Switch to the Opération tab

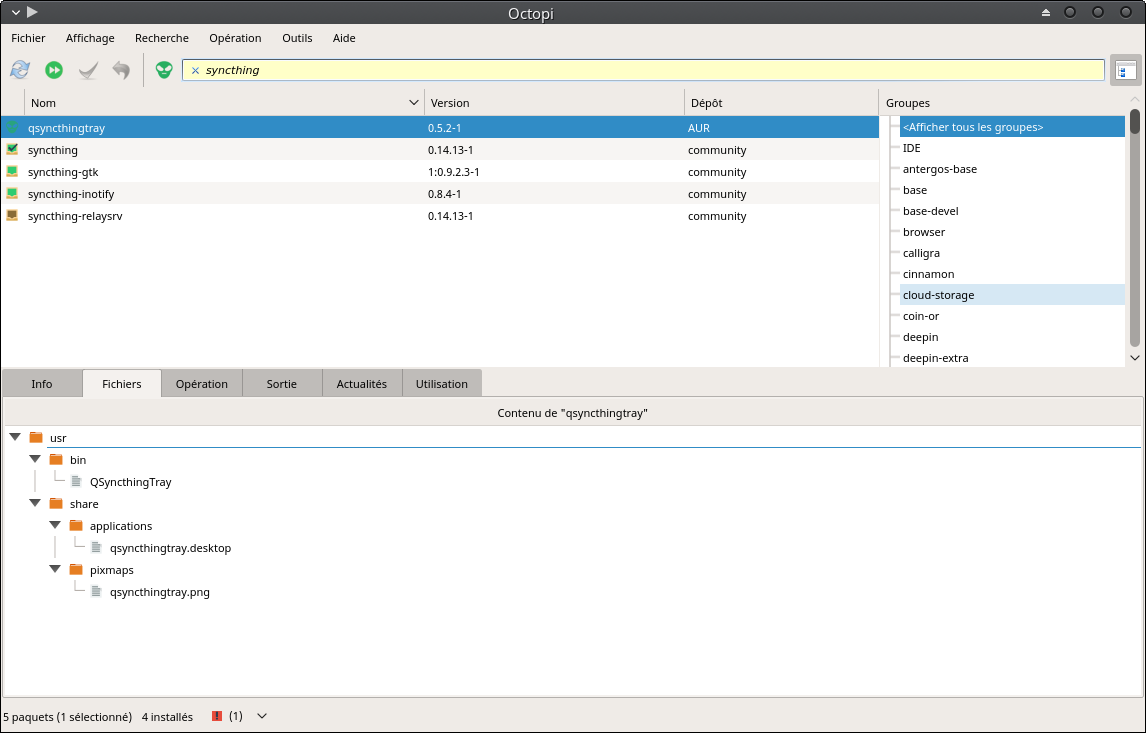point(202,384)
